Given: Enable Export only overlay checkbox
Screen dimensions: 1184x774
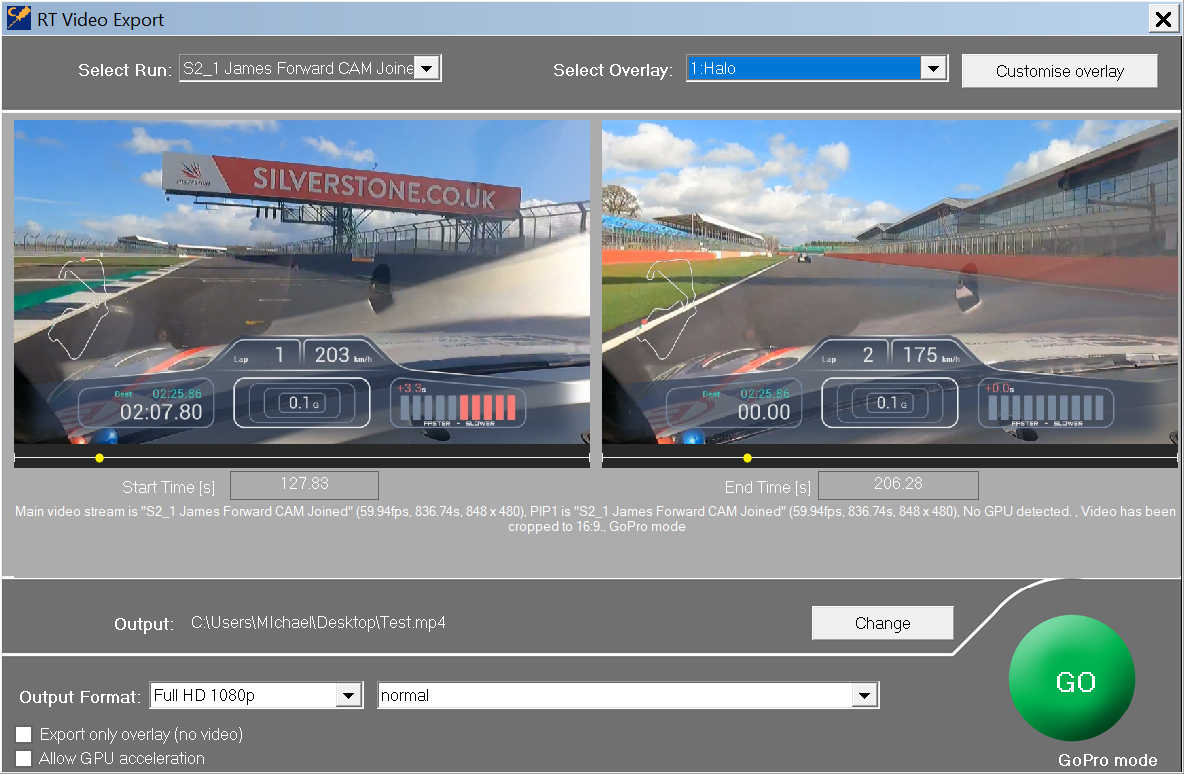Looking at the screenshot, I should (24, 735).
